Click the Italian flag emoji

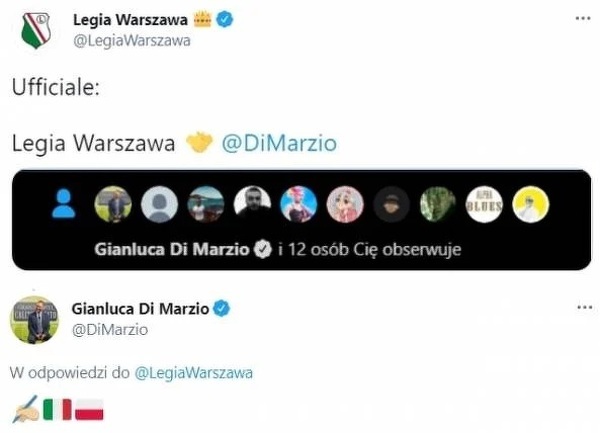coord(57,409)
